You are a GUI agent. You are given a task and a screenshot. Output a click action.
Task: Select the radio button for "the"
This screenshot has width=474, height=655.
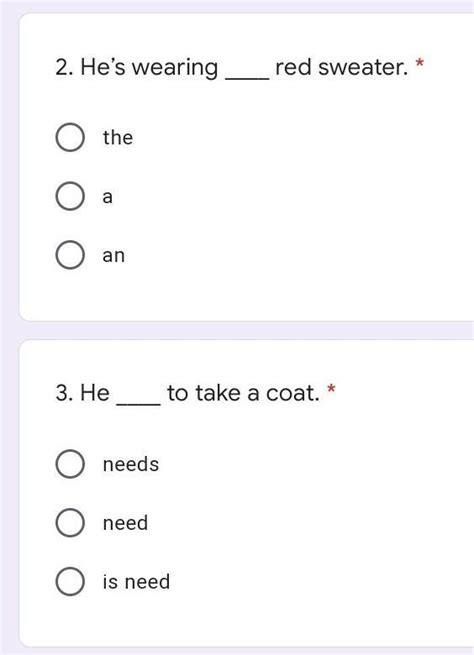[x=70, y=137]
